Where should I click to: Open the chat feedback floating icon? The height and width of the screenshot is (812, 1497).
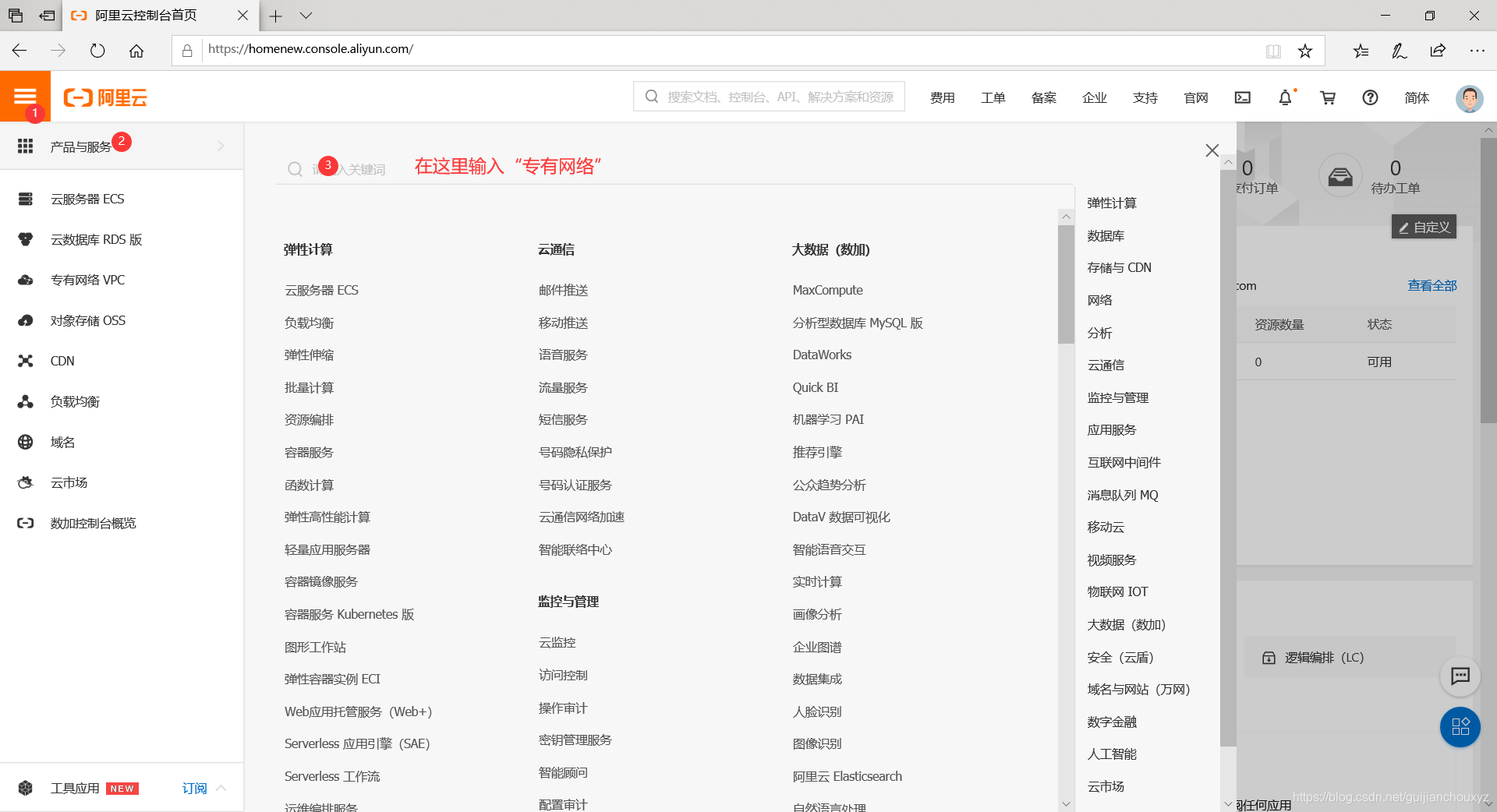pyautogui.click(x=1460, y=676)
